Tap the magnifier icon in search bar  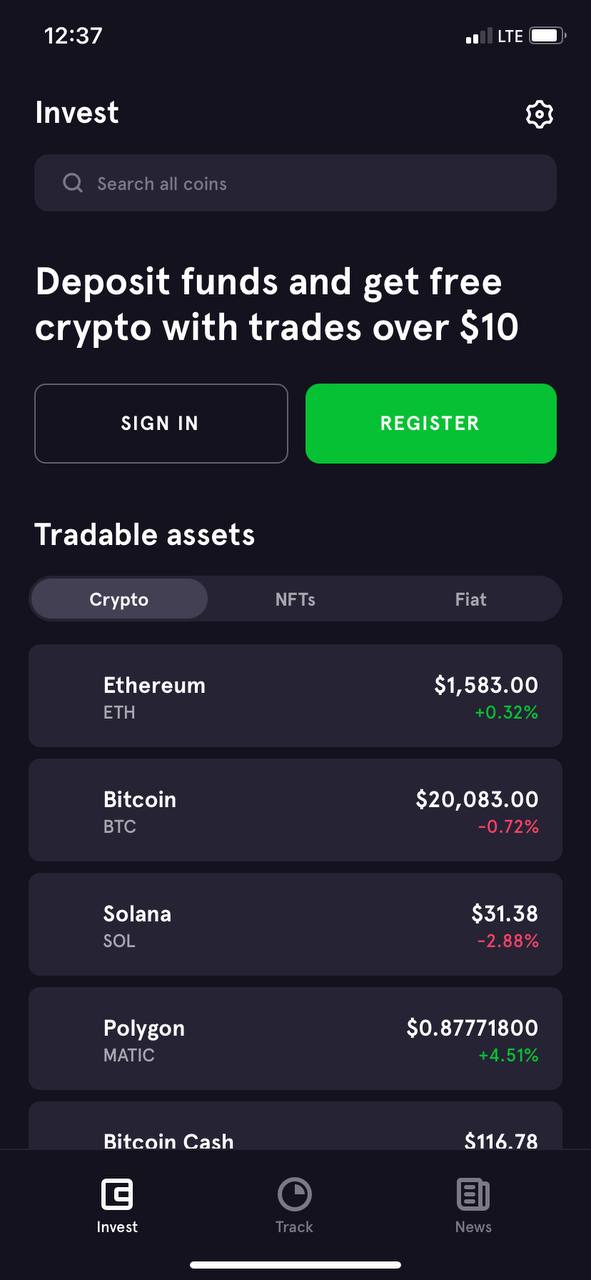tap(73, 183)
